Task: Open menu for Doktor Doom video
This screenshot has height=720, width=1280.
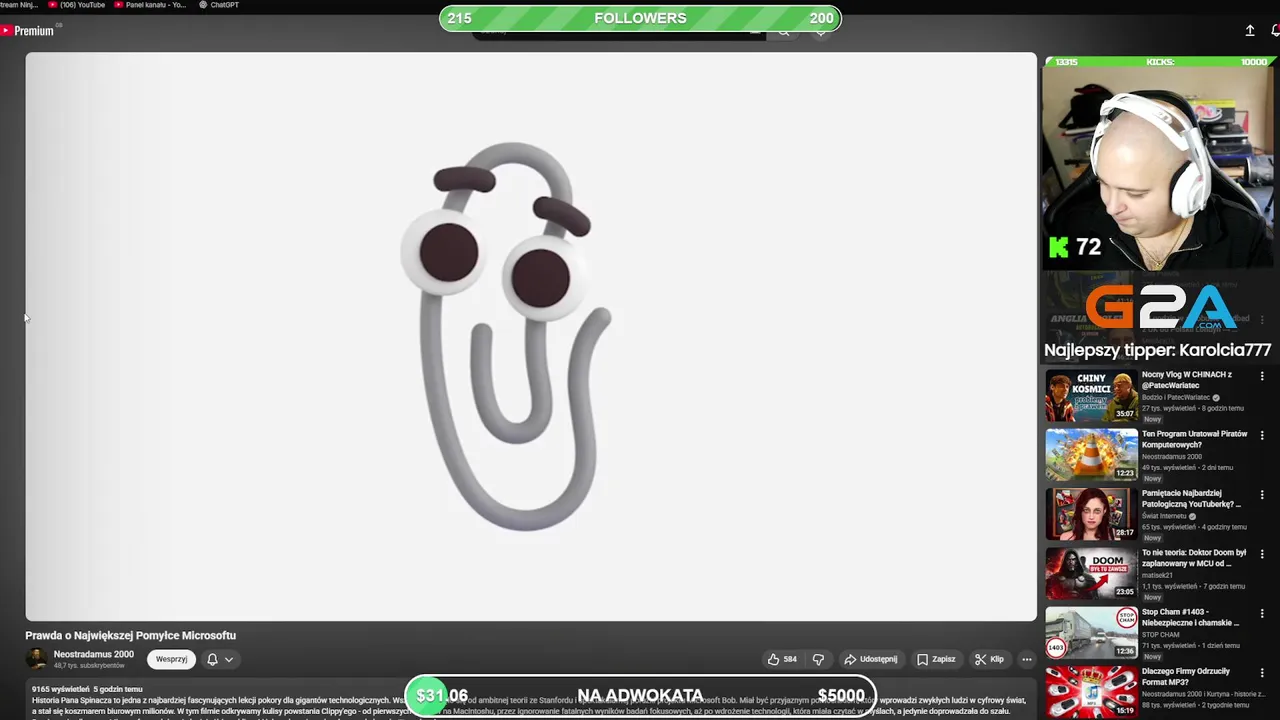Action: (x=1262, y=553)
